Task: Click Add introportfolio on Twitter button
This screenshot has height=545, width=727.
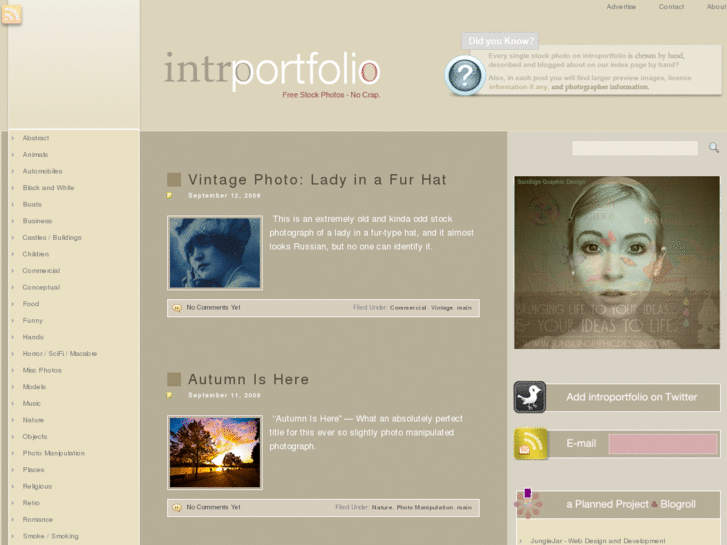Action: click(x=631, y=397)
